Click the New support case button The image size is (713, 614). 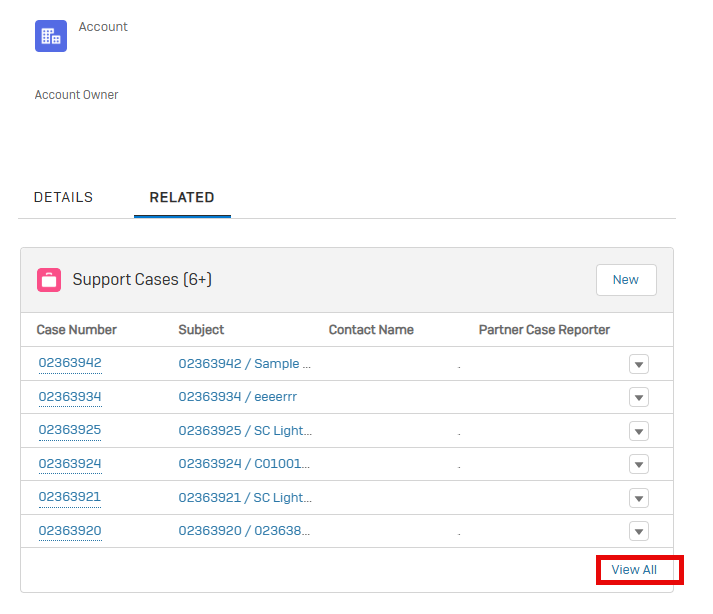coord(625,280)
